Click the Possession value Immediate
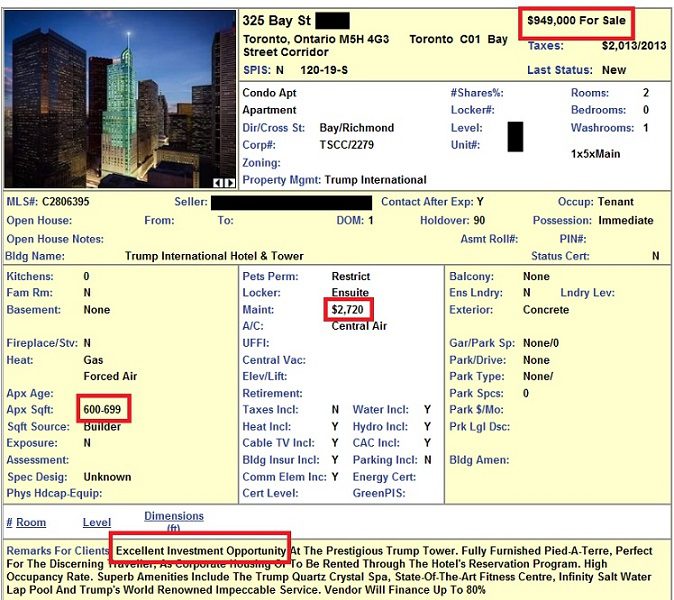 [626, 220]
